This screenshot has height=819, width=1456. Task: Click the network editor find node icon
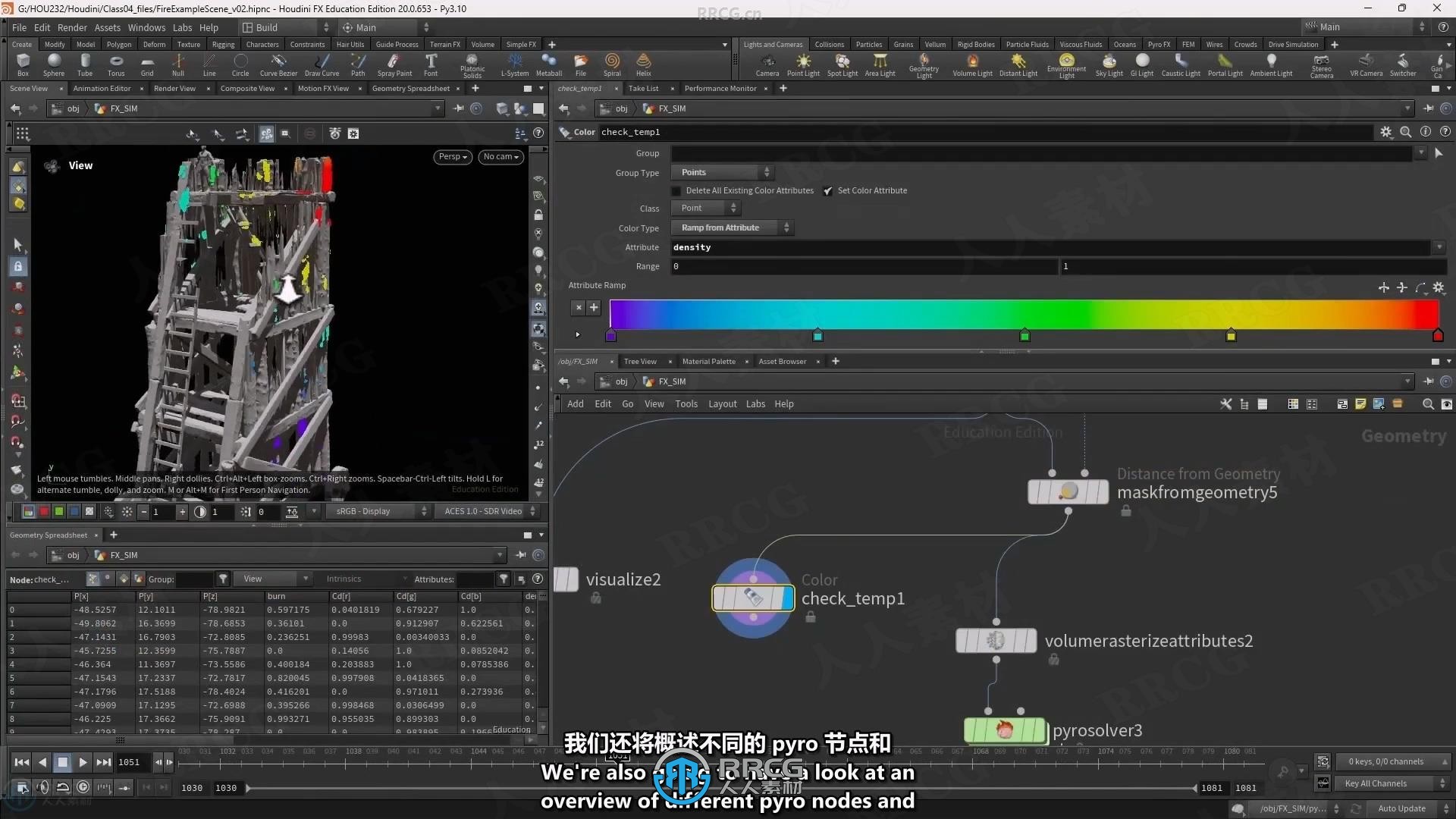point(1428,404)
